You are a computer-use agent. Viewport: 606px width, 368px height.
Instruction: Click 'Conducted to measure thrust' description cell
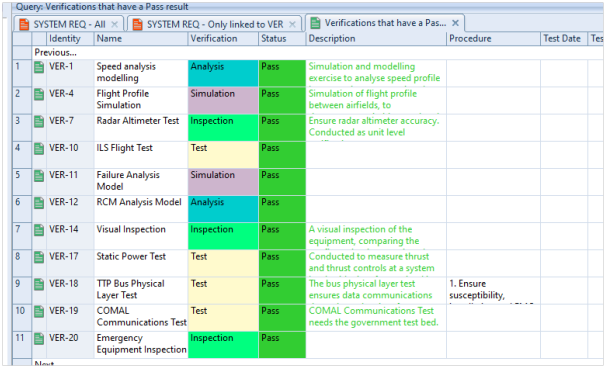[x=376, y=263]
